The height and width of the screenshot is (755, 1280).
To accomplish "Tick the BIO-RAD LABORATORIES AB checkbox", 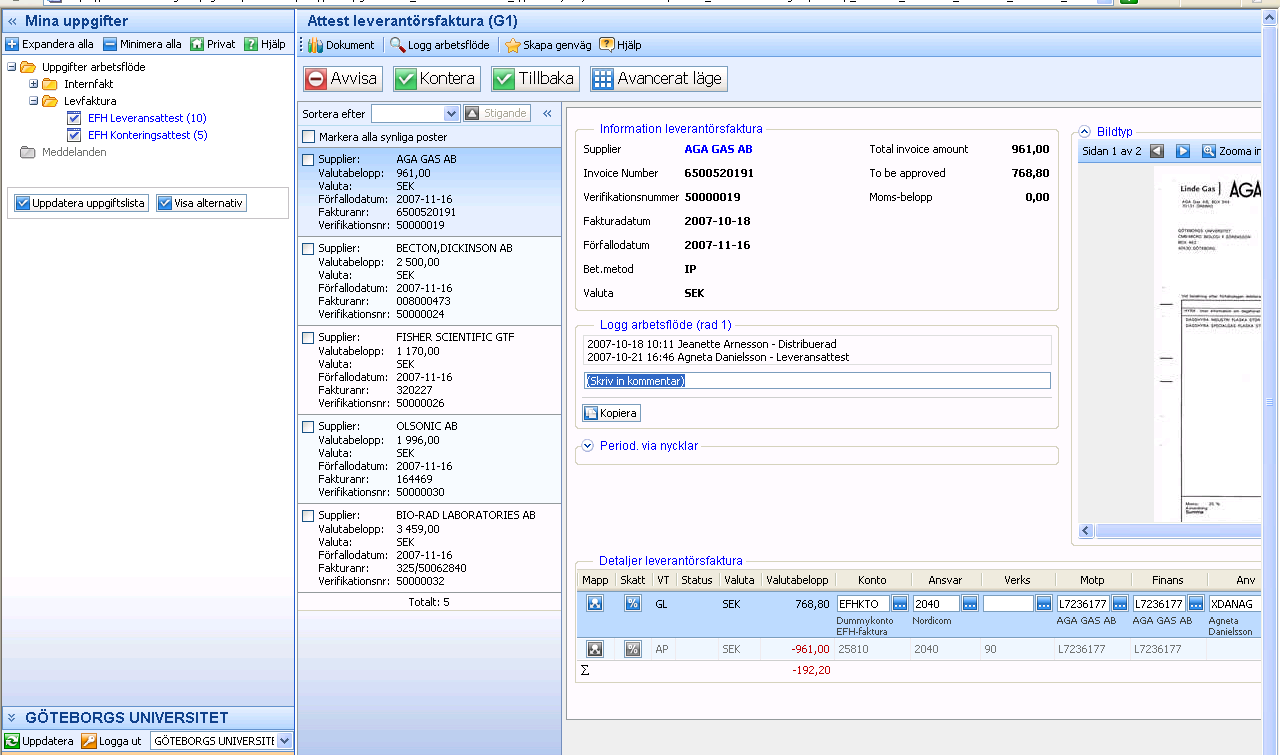I will pyautogui.click(x=308, y=516).
